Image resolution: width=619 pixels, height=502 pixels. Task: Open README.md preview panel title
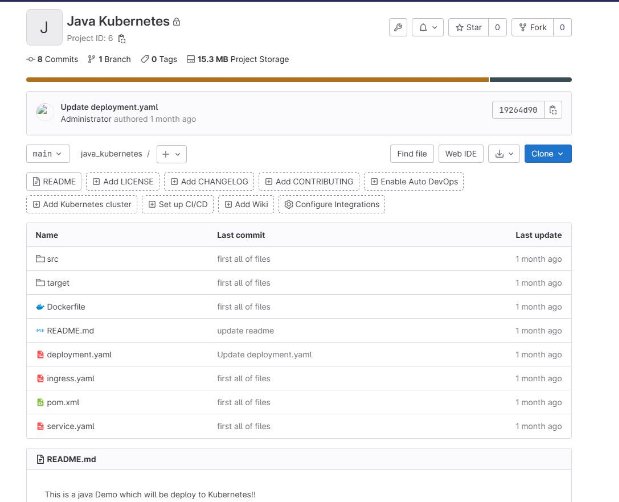click(71, 459)
